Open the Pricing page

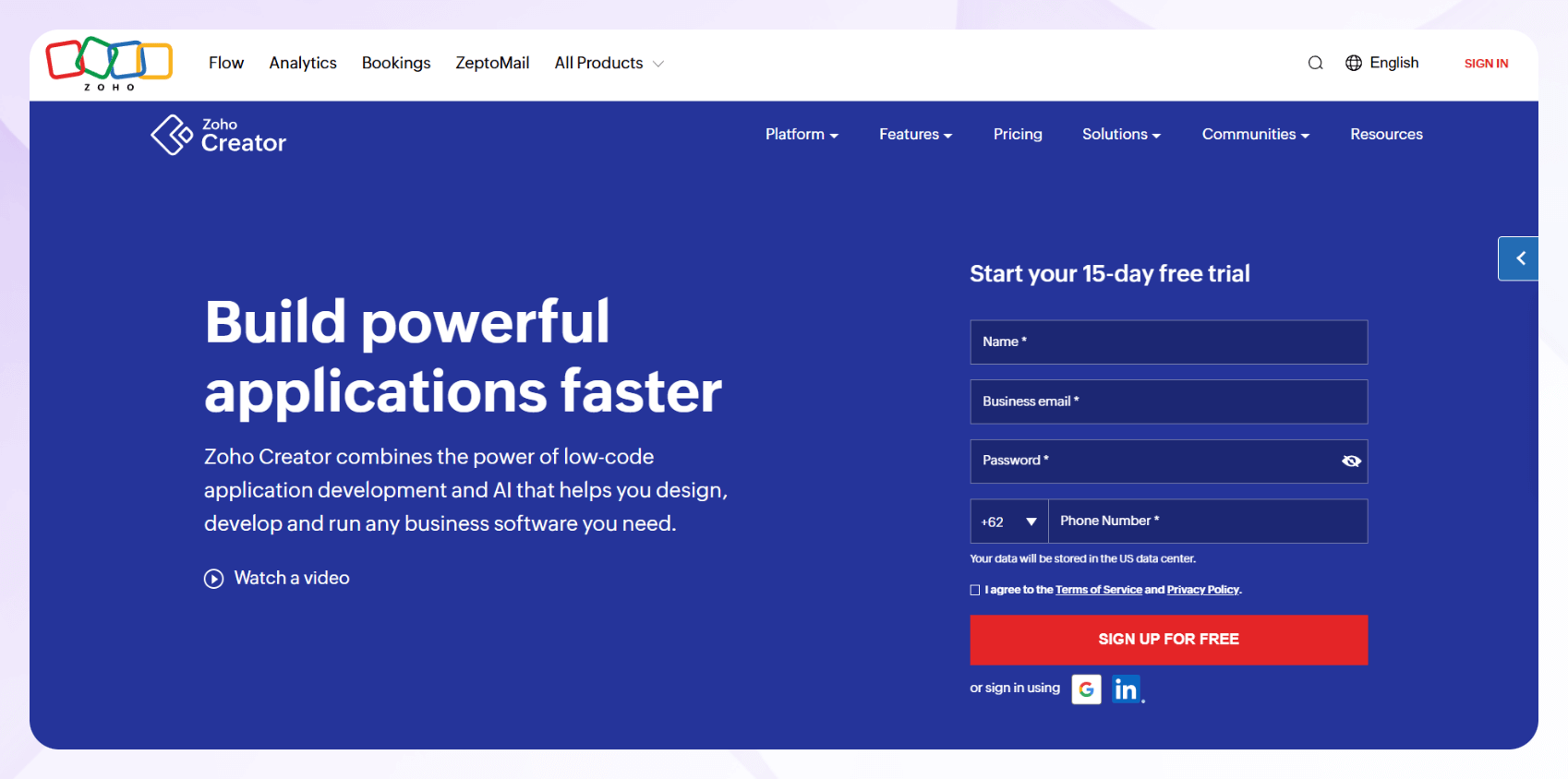point(1018,135)
